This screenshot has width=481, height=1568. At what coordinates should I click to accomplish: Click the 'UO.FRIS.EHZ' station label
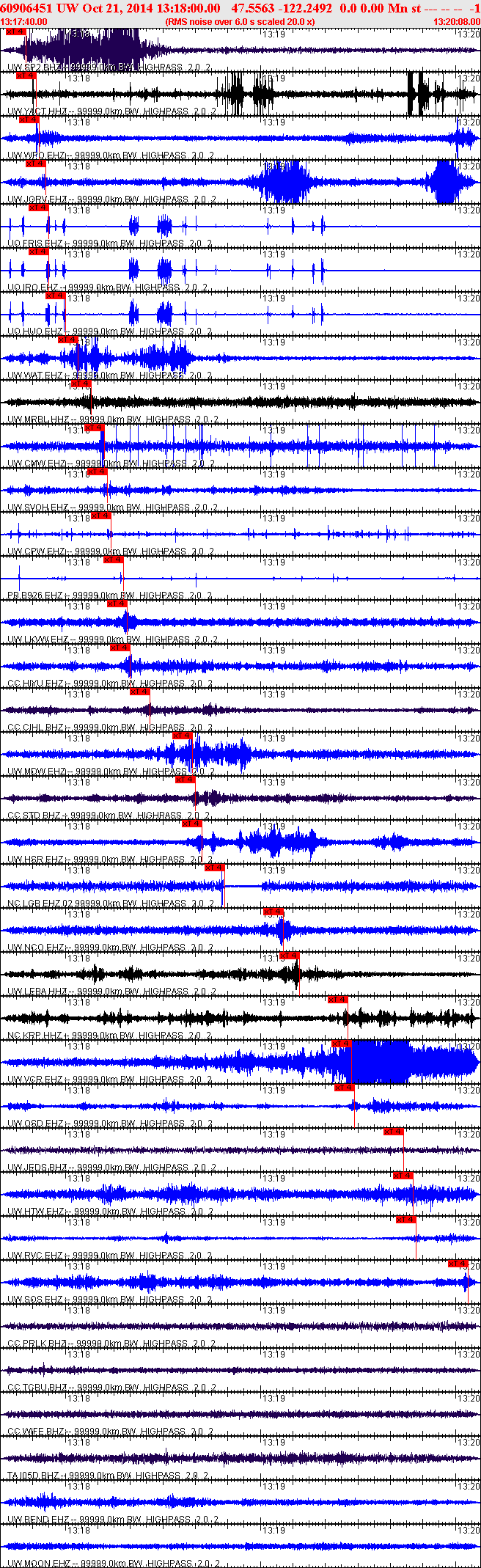(x=37, y=243)
